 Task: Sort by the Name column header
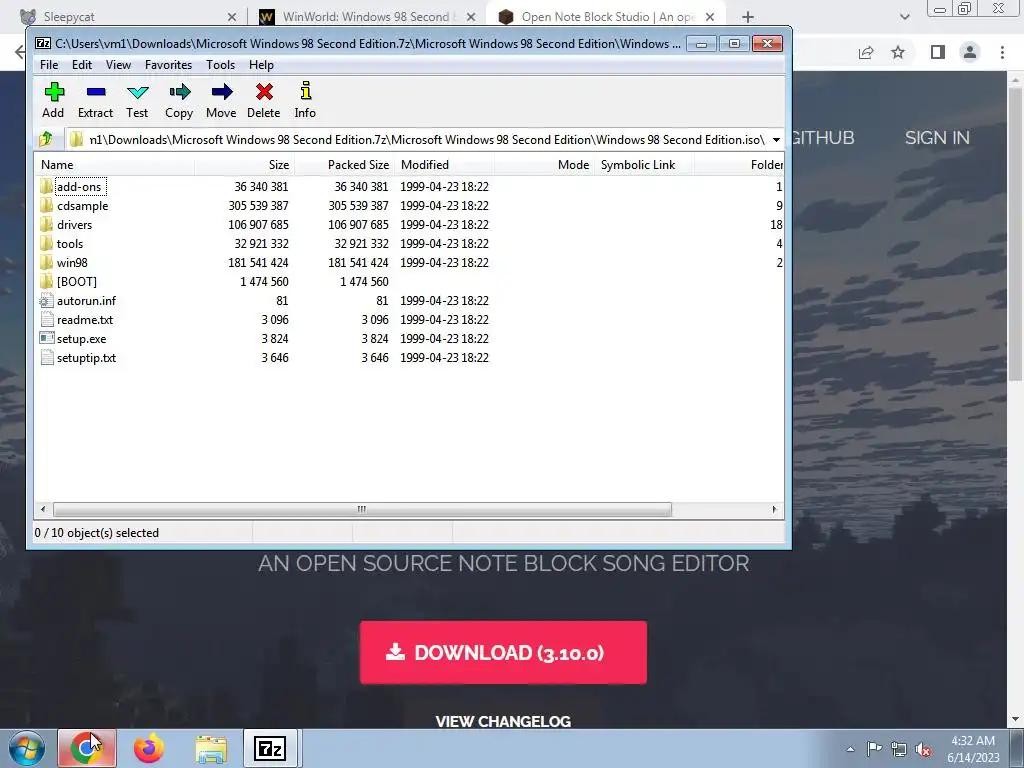[x=115, y=165]
